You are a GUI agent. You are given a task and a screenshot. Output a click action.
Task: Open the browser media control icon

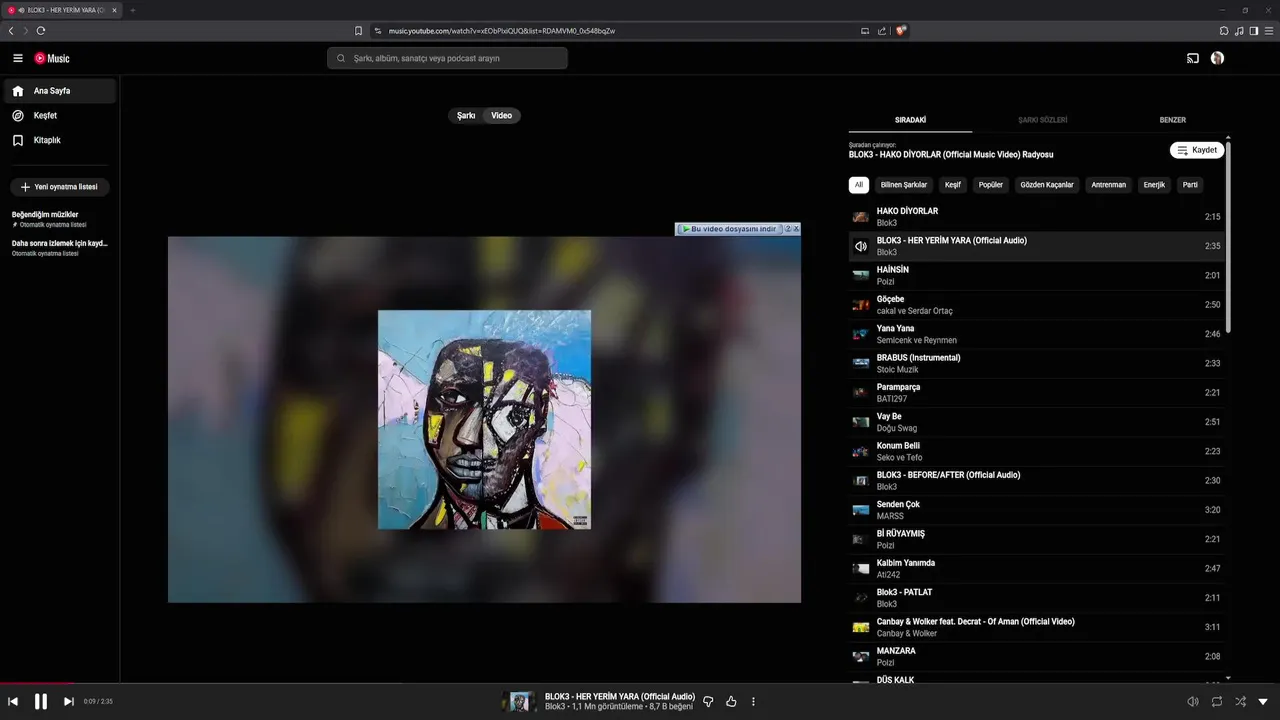1239,31
